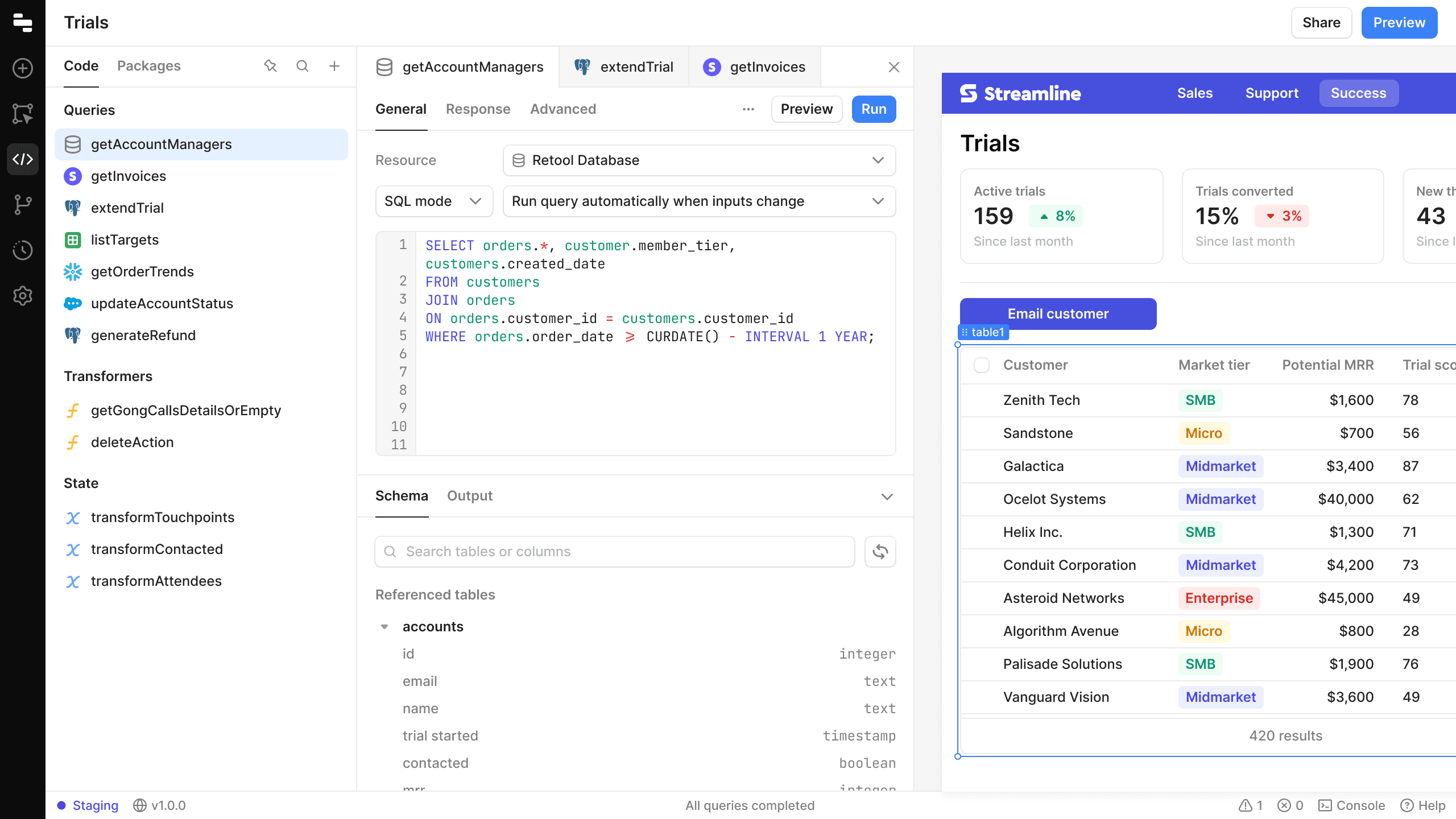1456x819 pixels.
Task: Open the add component plus icon in sidebar
Action: coord(23,68)
